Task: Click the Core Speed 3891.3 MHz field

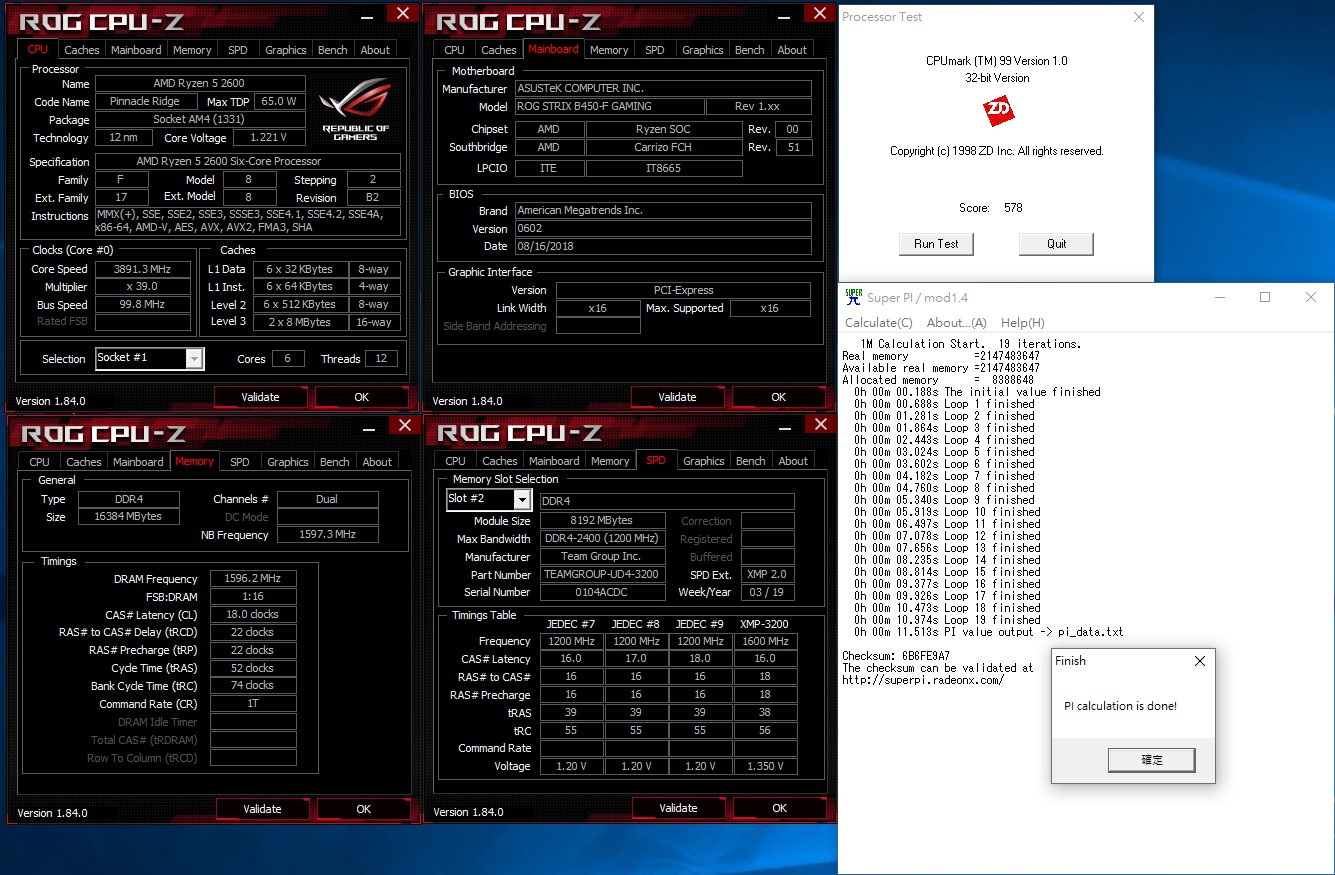Action: [143, 269]
